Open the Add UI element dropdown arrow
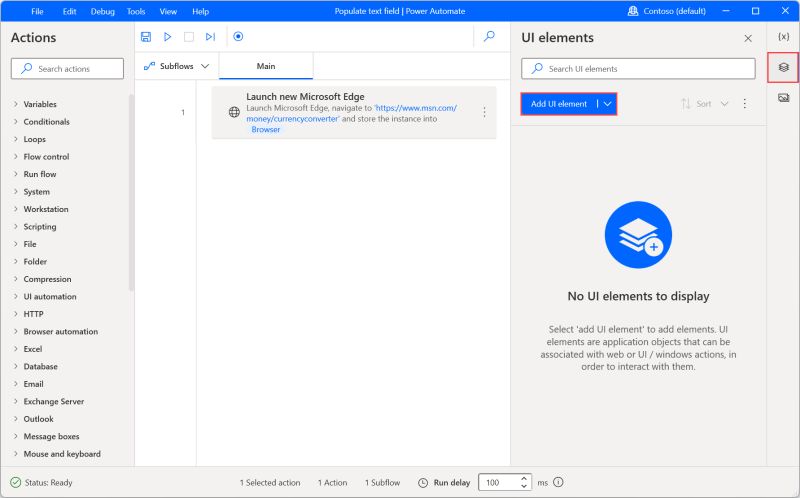800x498 pixels. (608, 104)
